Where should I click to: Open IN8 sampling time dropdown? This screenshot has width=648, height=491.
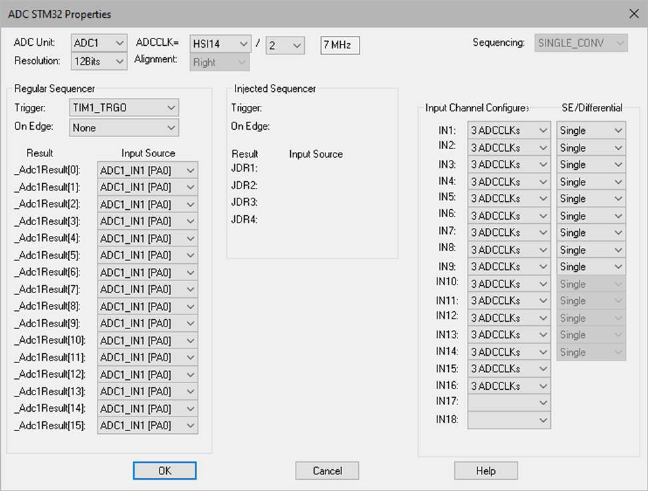tap(509, 250)
